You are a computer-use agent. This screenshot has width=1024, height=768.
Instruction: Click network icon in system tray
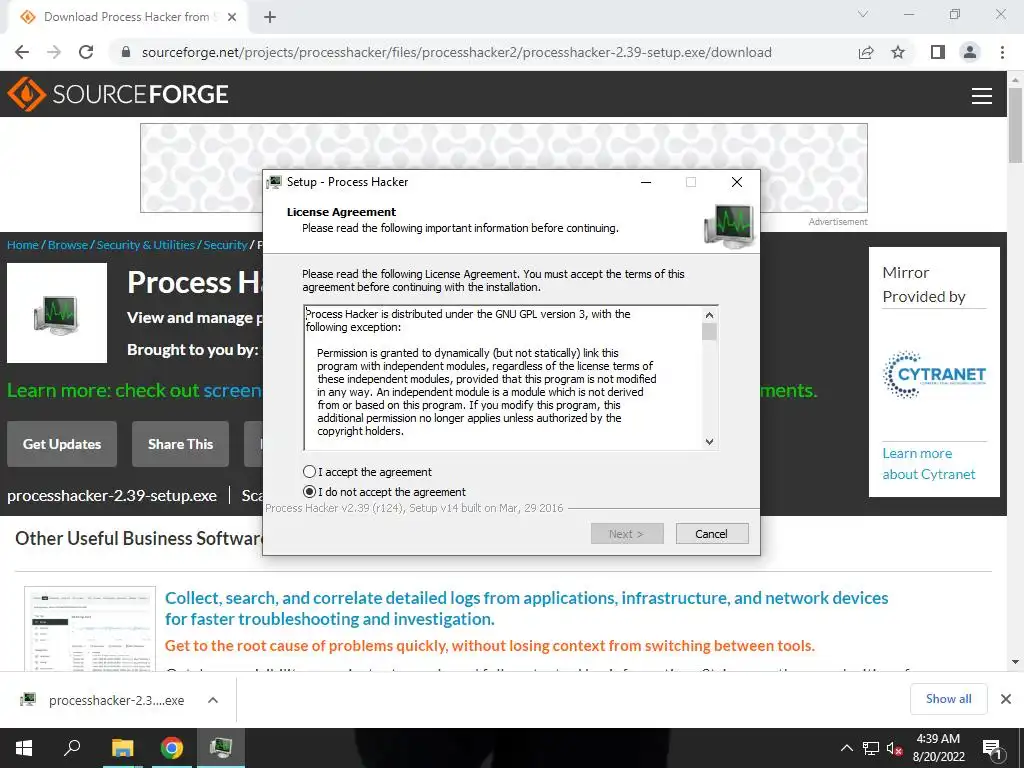click(871, 748)
